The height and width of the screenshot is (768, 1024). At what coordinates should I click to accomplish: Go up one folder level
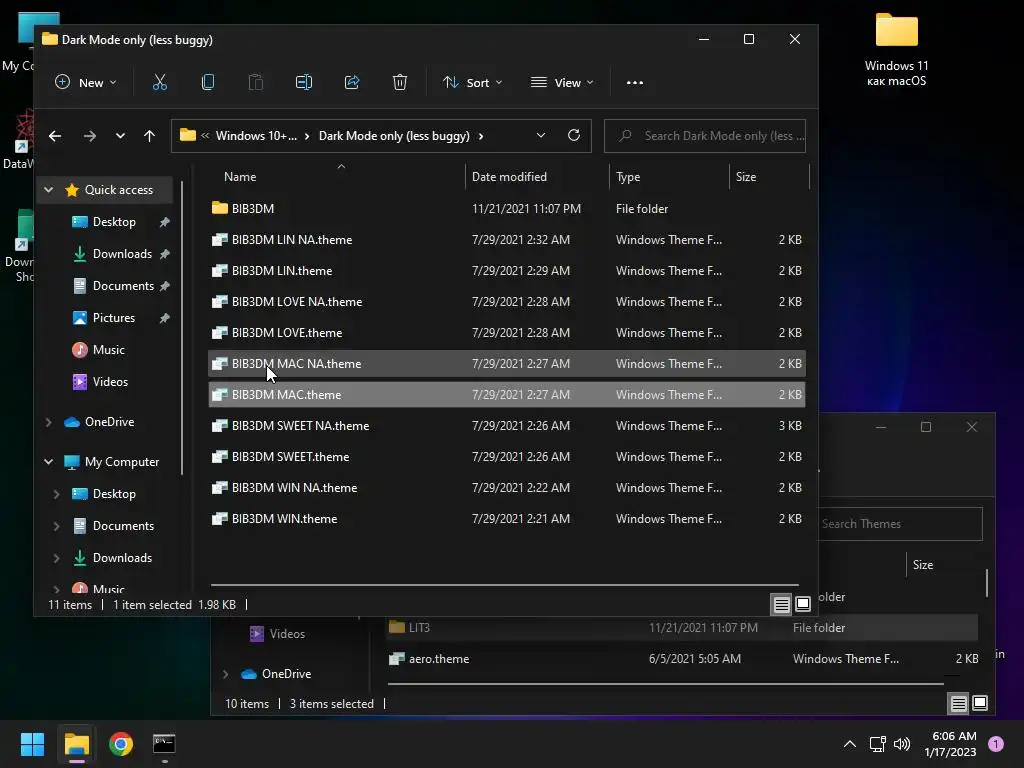150,136
